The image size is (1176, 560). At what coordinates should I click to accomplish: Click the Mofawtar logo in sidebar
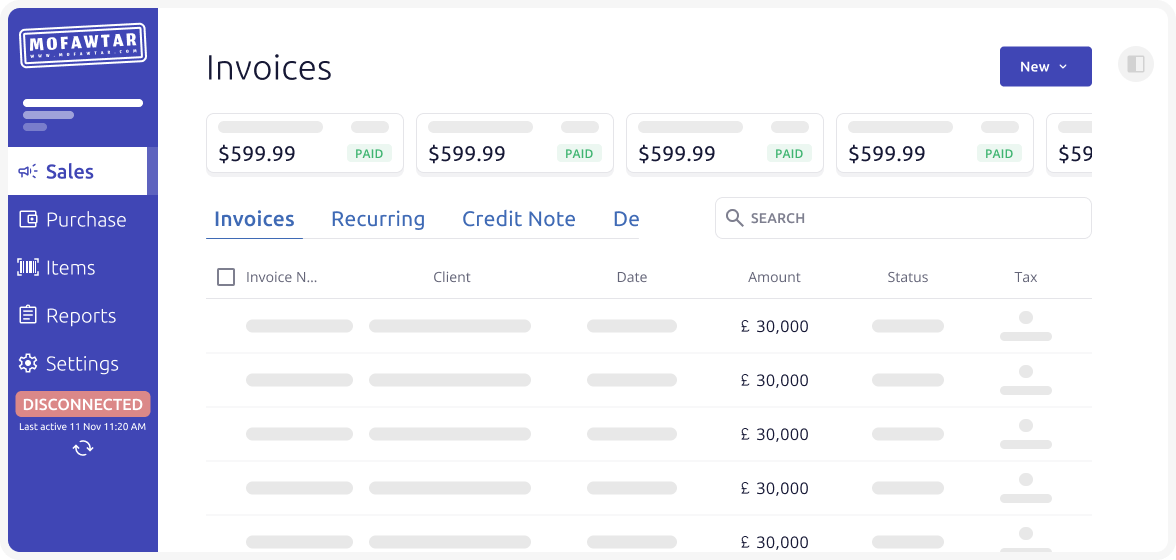[x=83, y=46]
